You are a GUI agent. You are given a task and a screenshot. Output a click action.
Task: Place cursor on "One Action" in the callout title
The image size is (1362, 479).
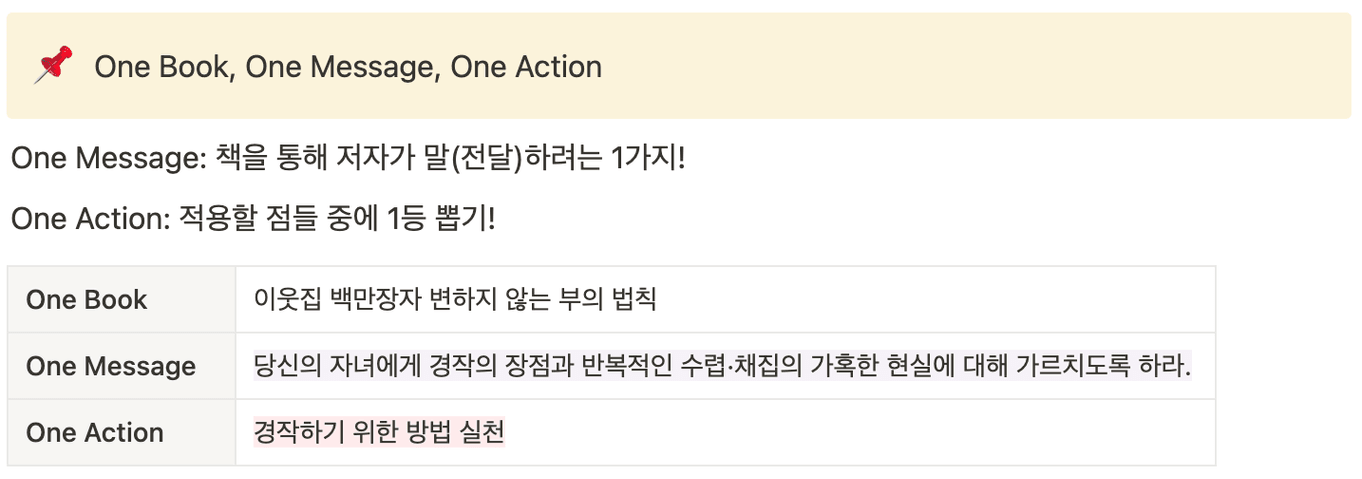coord(526,67)
